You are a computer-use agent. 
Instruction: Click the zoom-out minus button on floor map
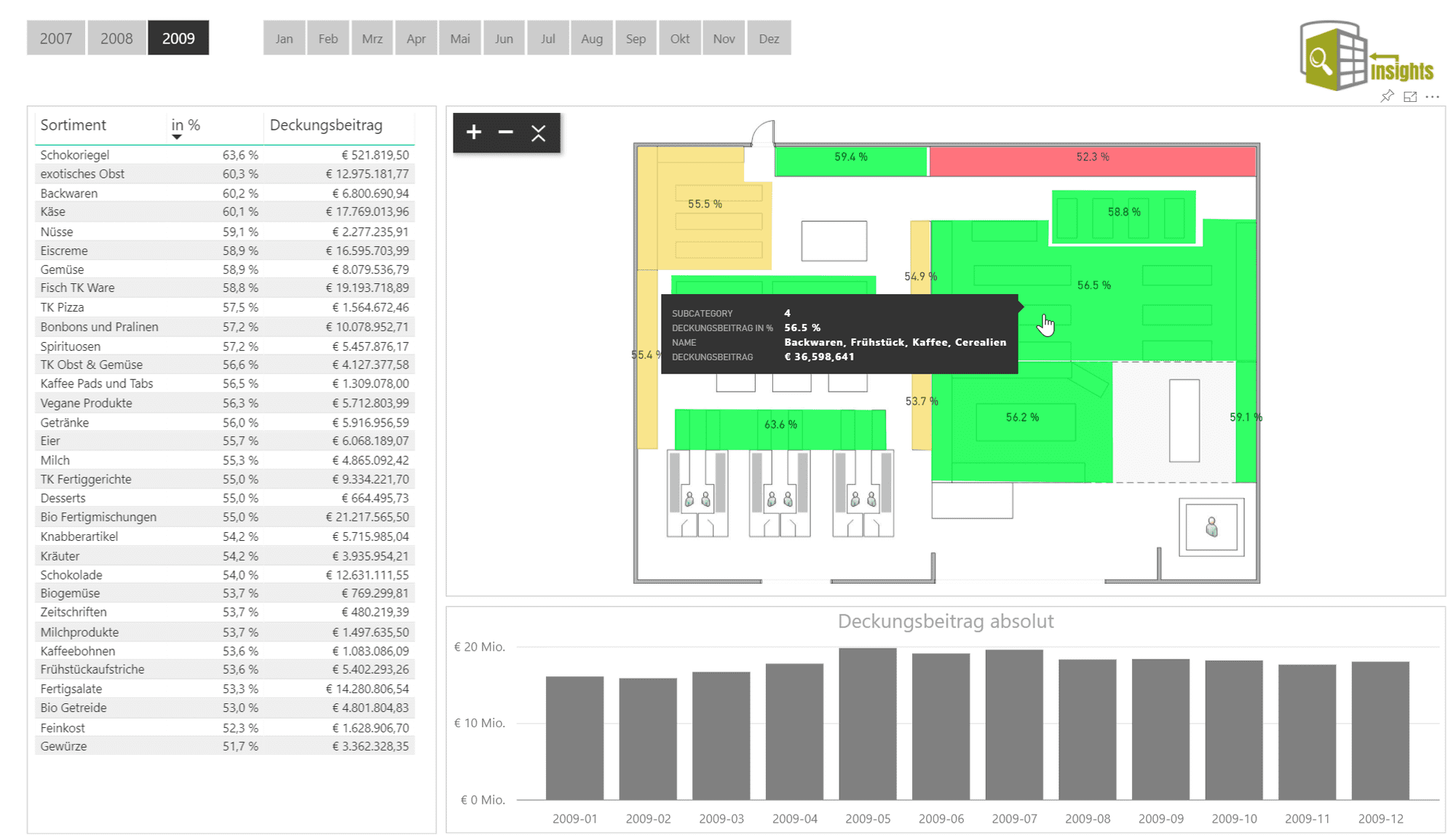point(505,132)
